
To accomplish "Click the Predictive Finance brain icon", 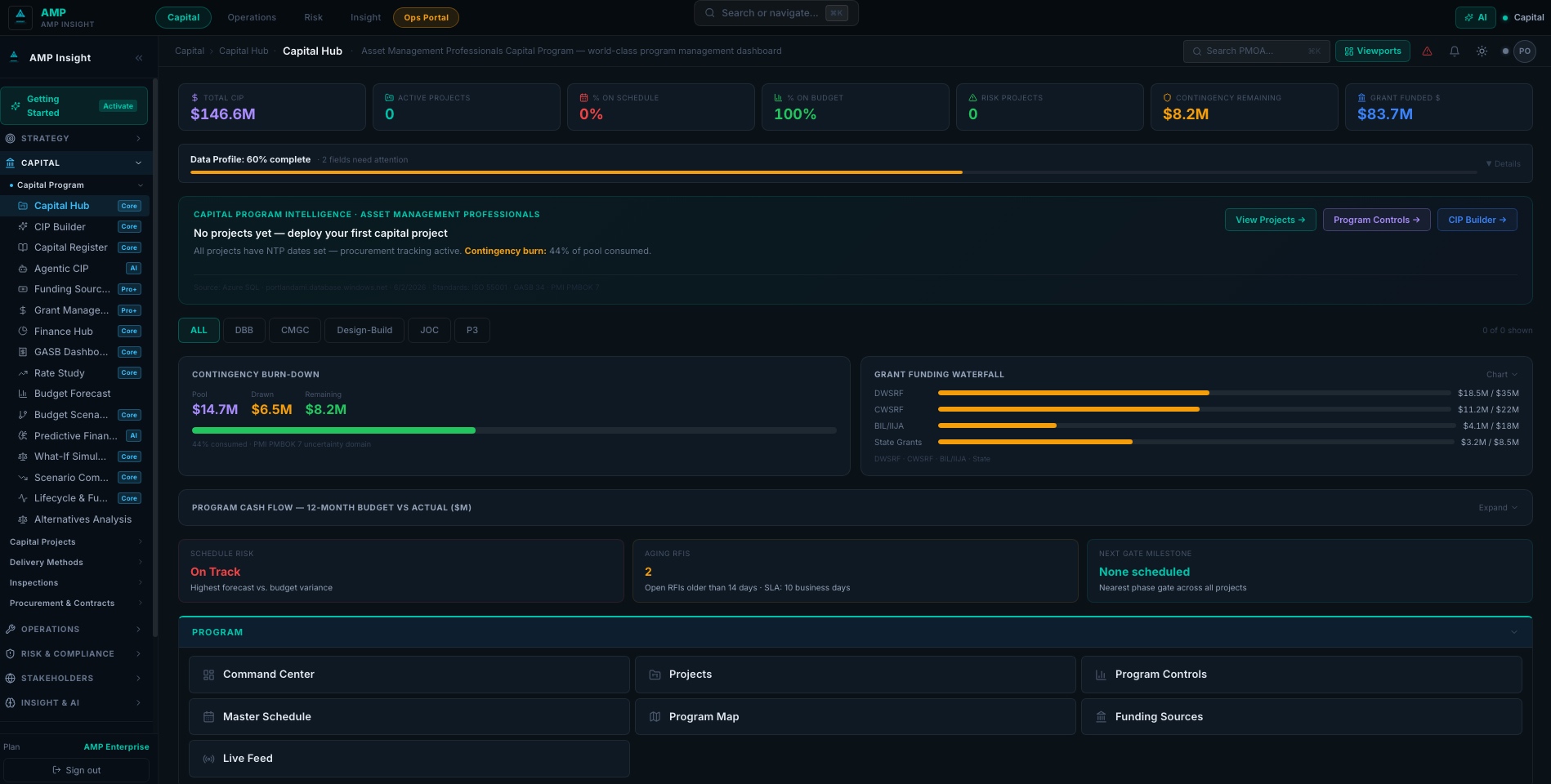I will pyautogui.click(x=23, y=436).
